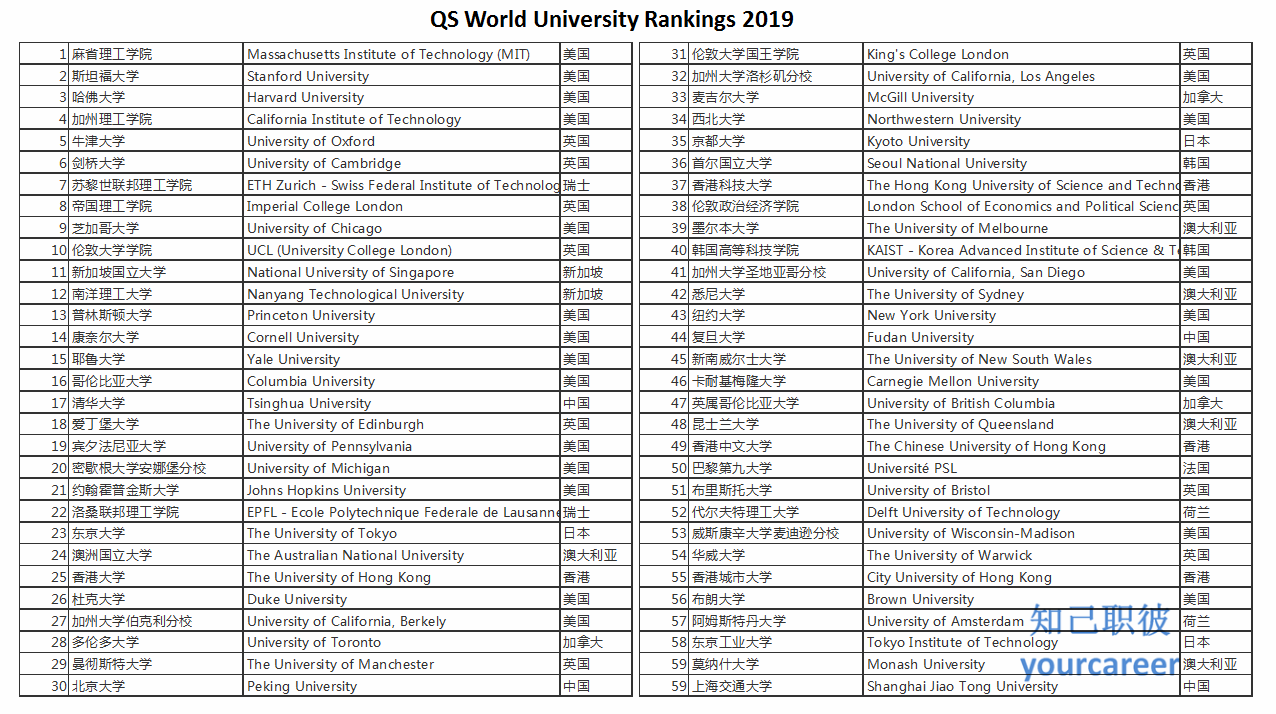This screenshot has width=1276, height=714.
Task: Click the "Imperial College London" cell
Action: (x=402, y=207)
